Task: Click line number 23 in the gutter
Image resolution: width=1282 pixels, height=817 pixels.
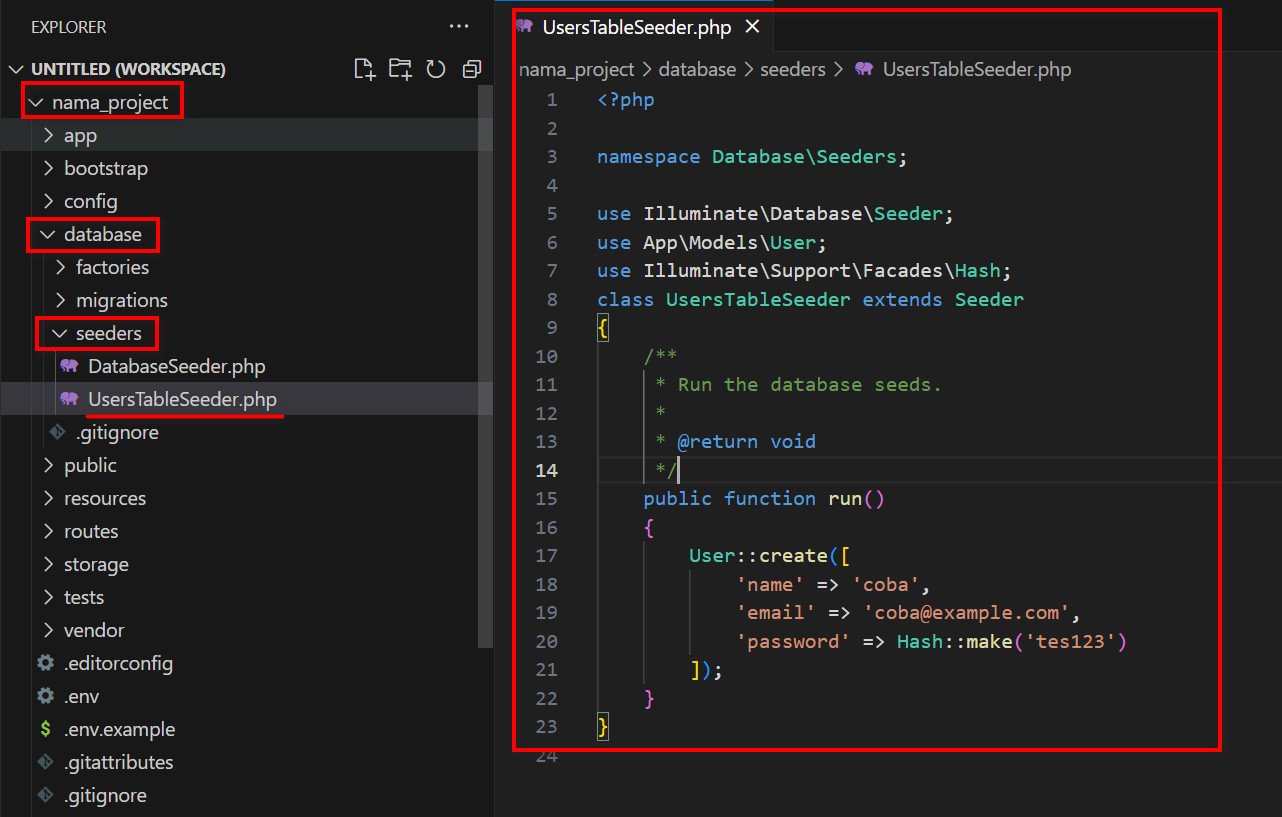Action: 546,727
